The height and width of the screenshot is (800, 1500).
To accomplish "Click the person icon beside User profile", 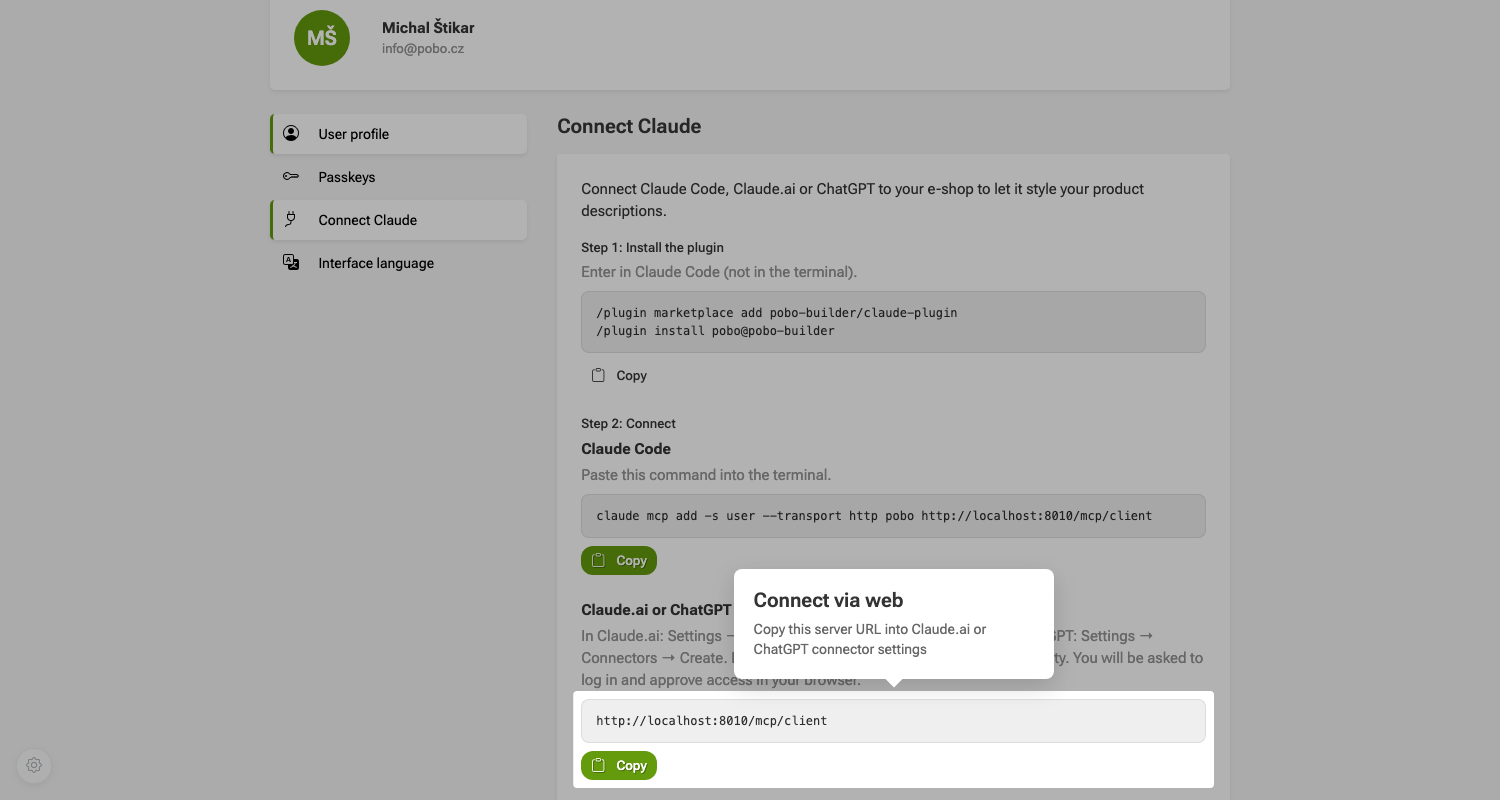I will [x=291, y=133].
